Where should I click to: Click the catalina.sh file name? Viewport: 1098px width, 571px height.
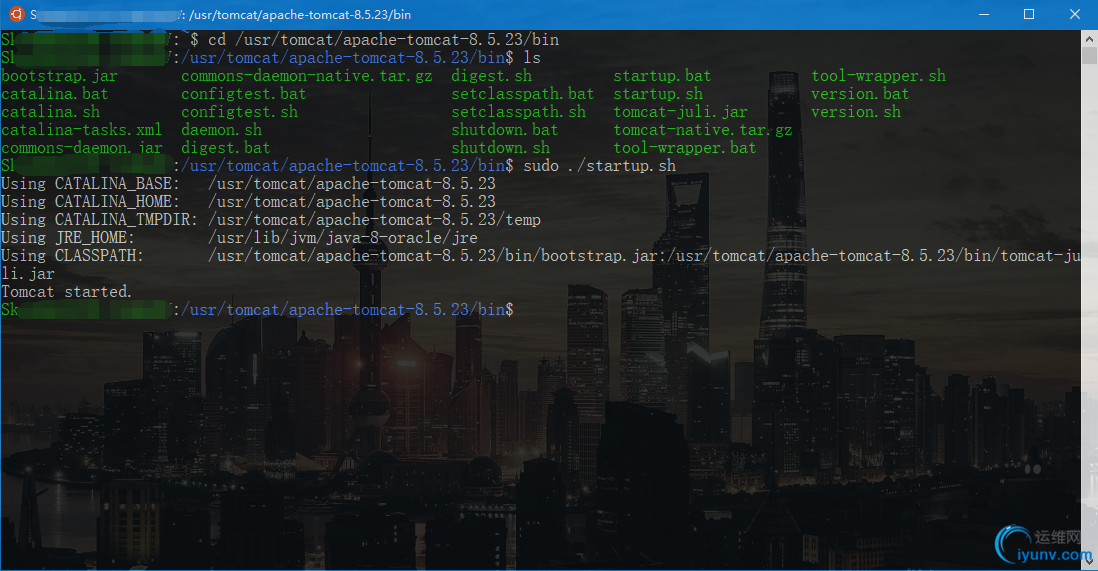coord(50,112)
